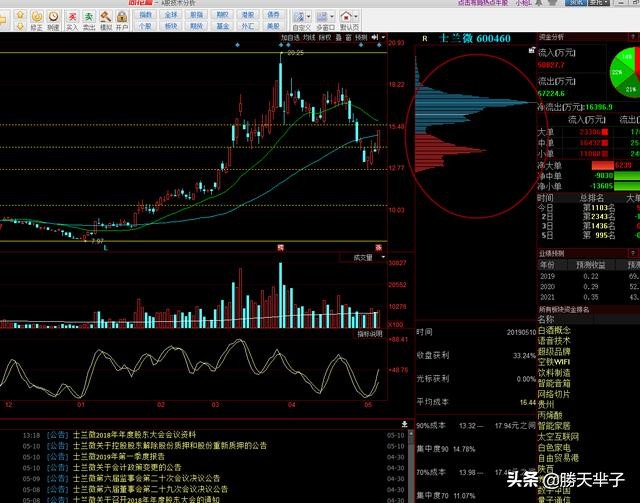
Task: Select 太空互联网 in the sector ranking list
Action: click(558, 437)
